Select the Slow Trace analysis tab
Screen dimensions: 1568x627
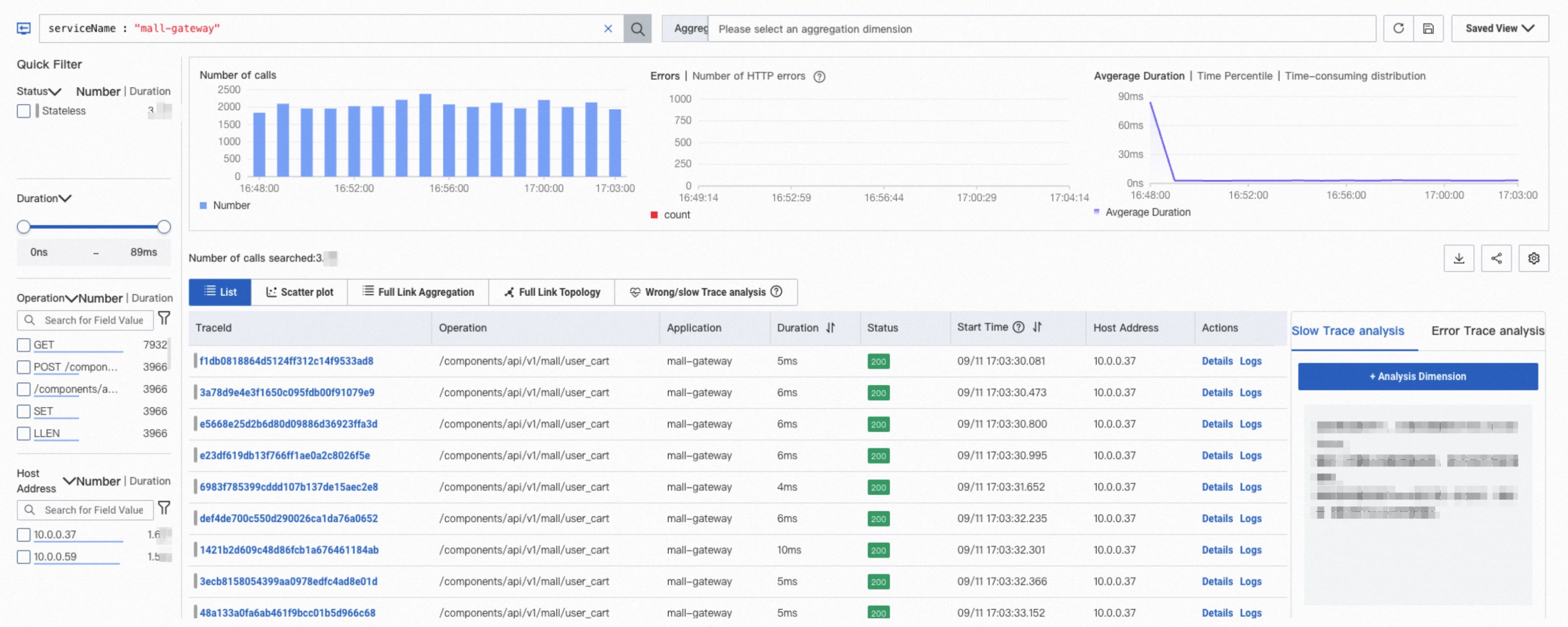point(1348,330)
